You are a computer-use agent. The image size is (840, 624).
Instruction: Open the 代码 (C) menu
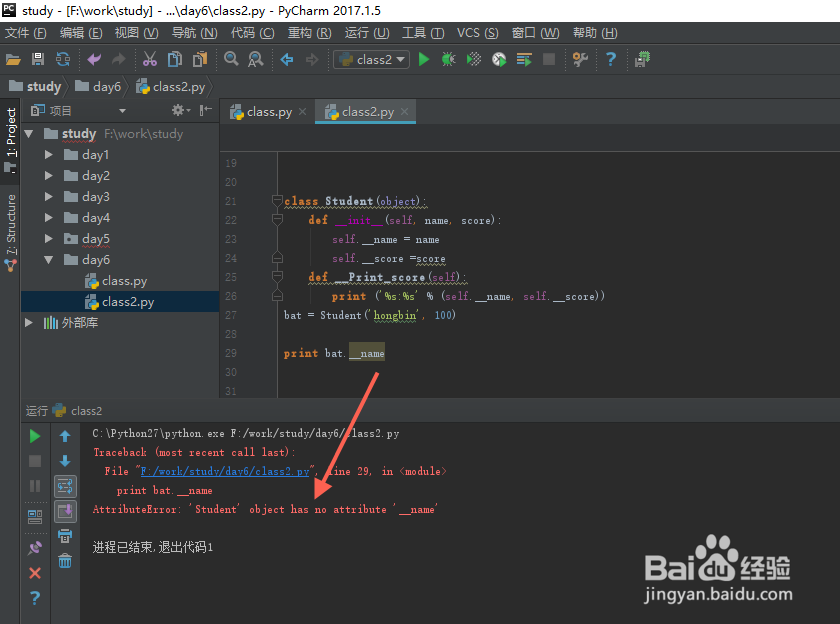tap(252, 33)
